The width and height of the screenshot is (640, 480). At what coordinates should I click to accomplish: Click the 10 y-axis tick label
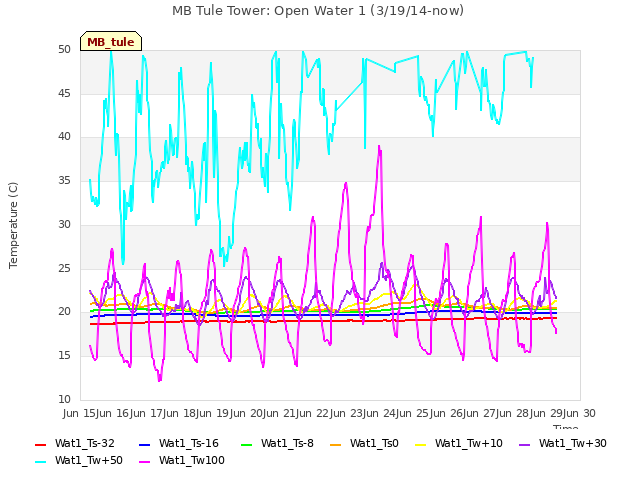pos(64,399)
